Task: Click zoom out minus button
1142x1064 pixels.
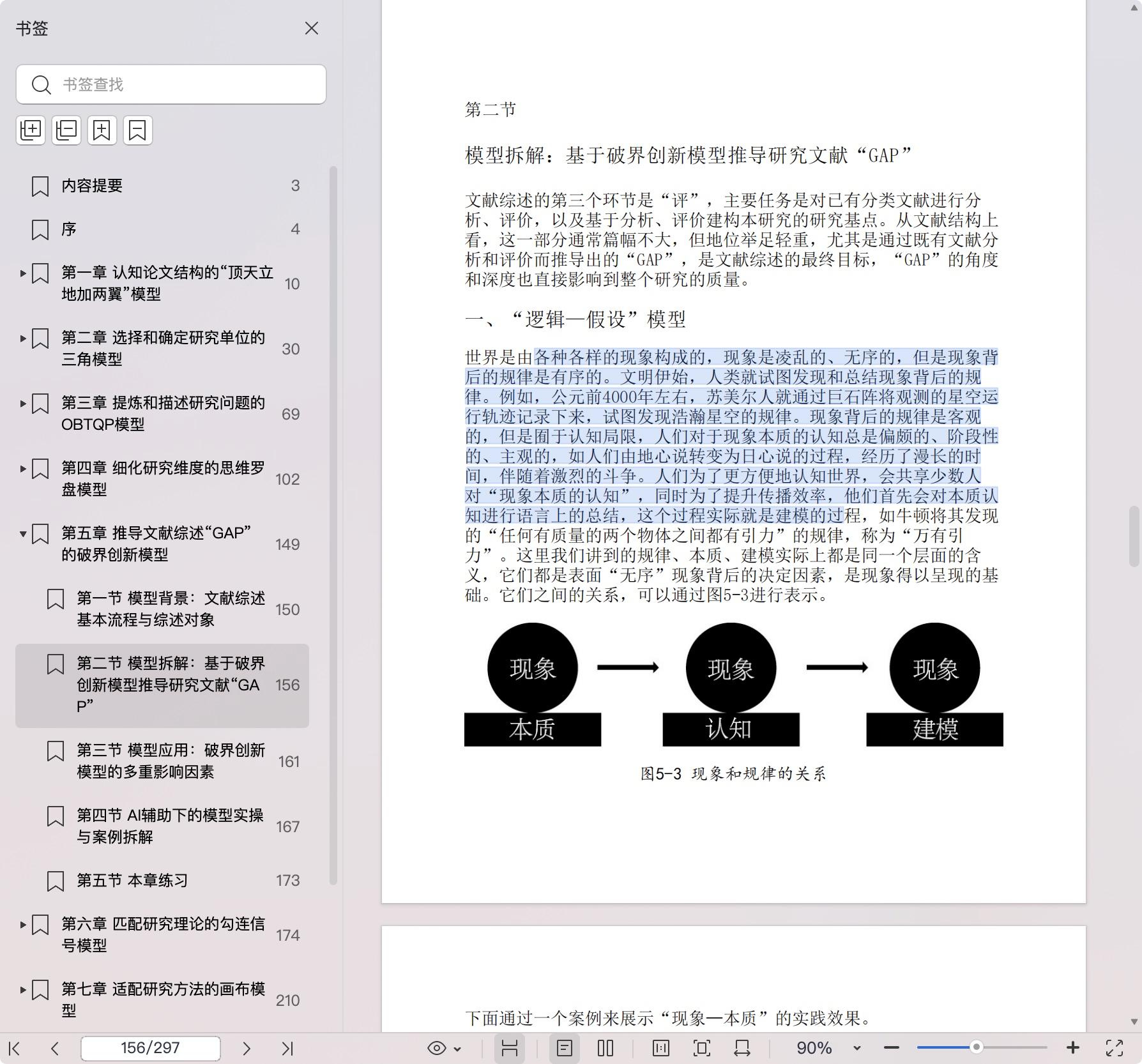Action: 892,1048
